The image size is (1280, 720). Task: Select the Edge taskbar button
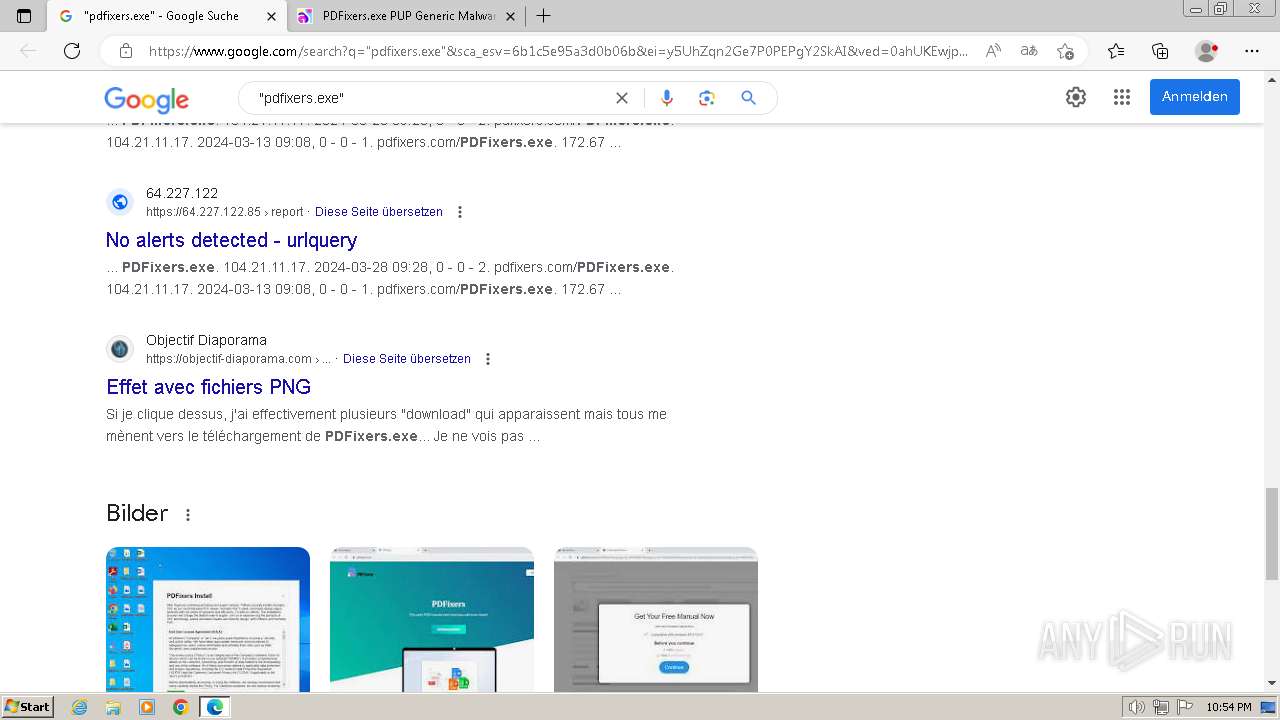coord(214,707)
